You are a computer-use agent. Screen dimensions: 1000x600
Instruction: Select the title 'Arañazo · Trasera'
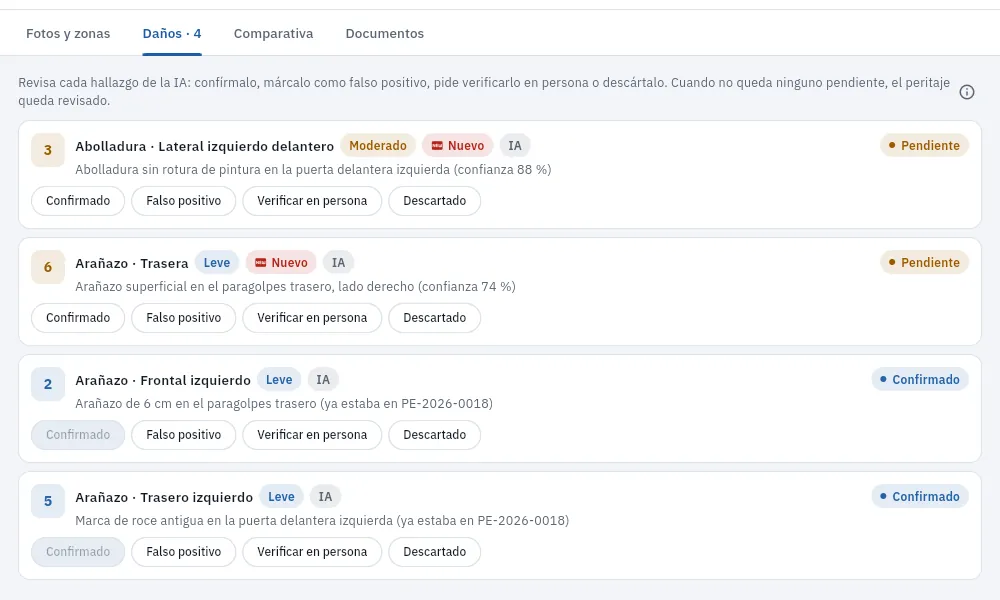click(x=132, y=263)
